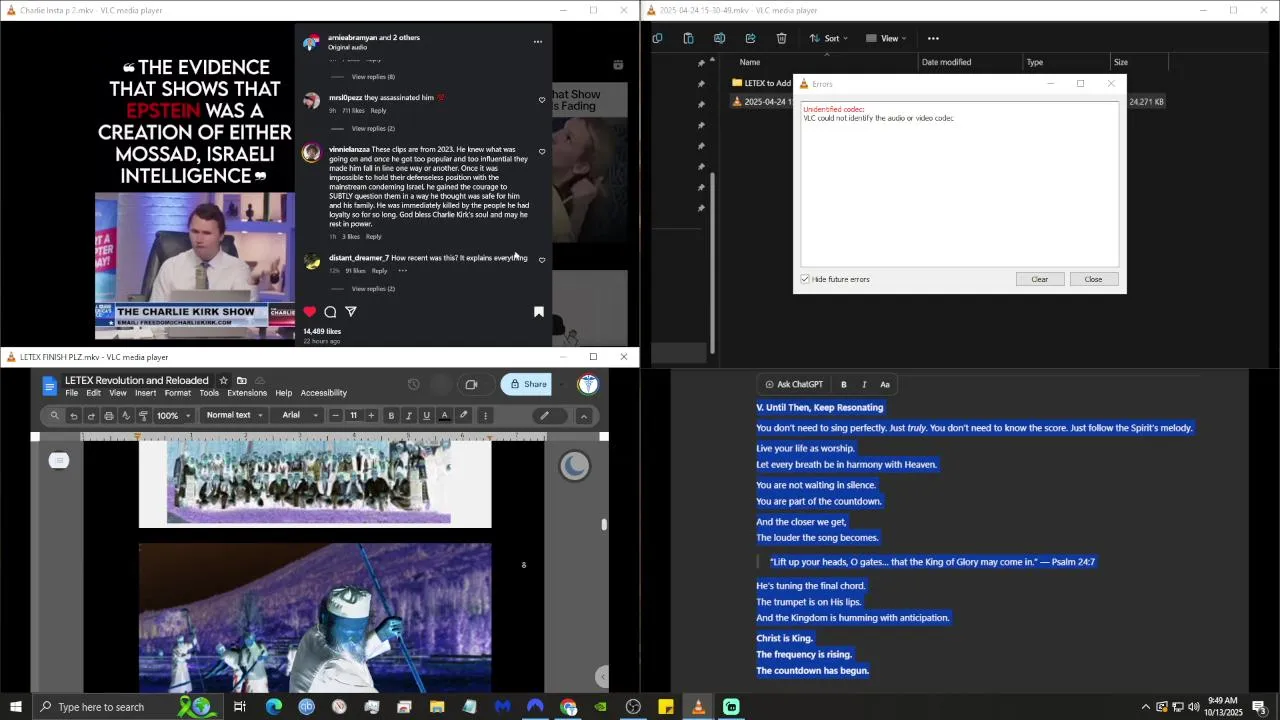Open highlight color pen in Docs toolbar
The image size is (1280, 720).
point(463,416)
